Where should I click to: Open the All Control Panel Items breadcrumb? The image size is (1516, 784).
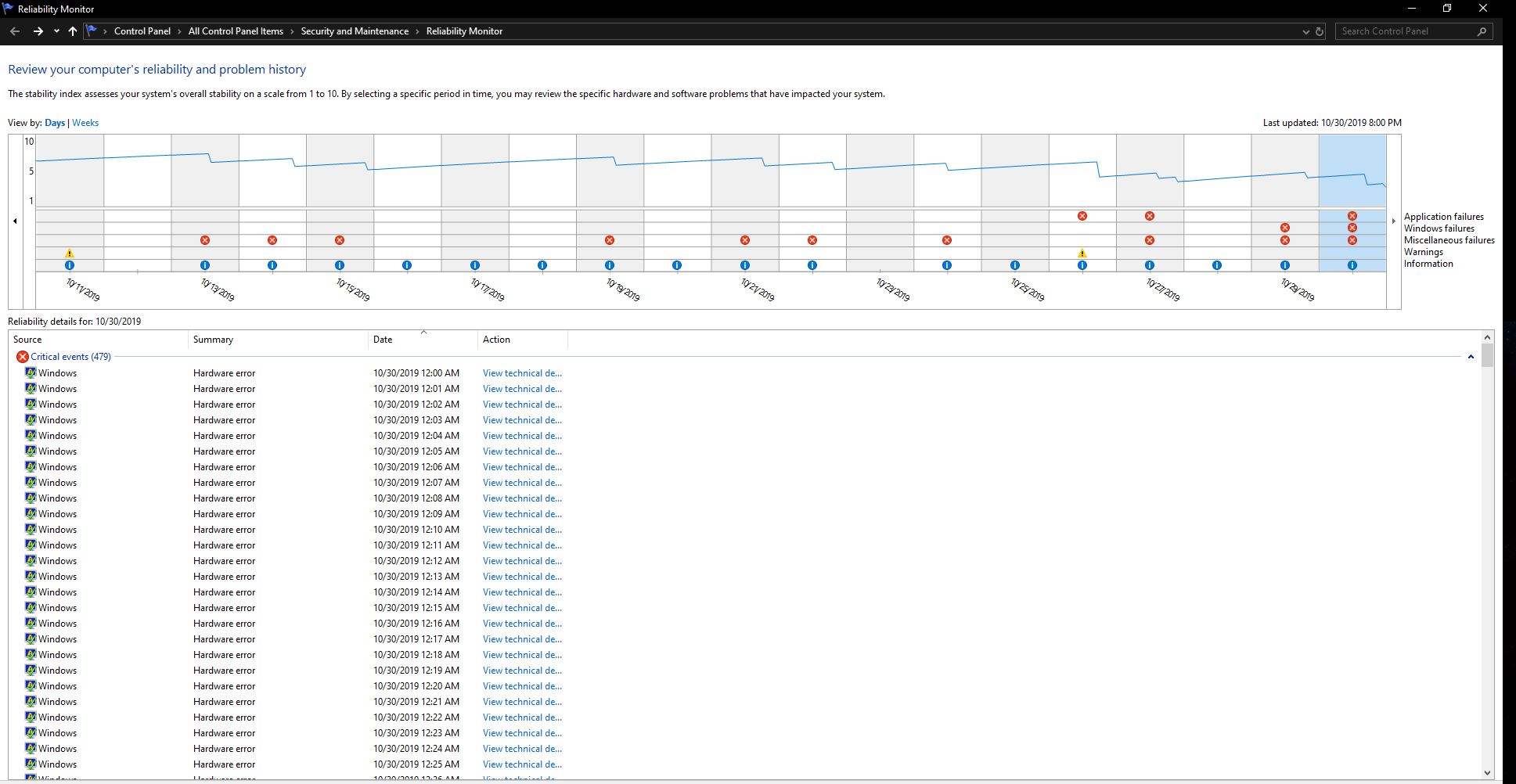[x=236, y=31]
